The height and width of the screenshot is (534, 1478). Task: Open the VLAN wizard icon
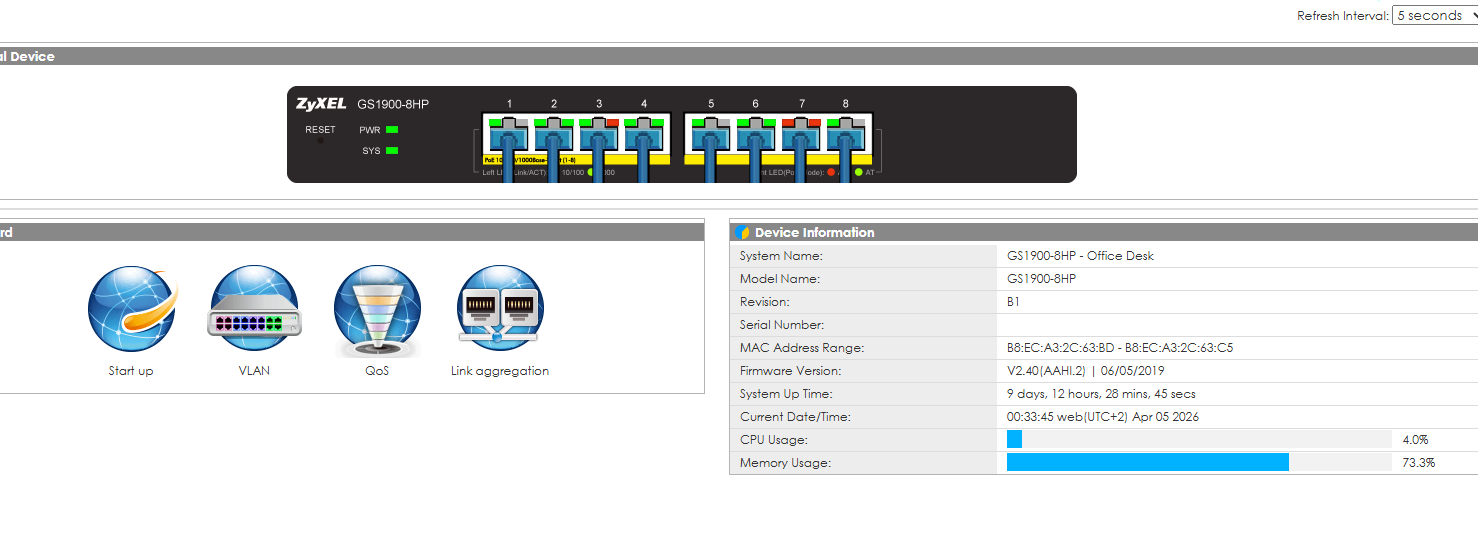pyautogui.click(x=254, y=309)
